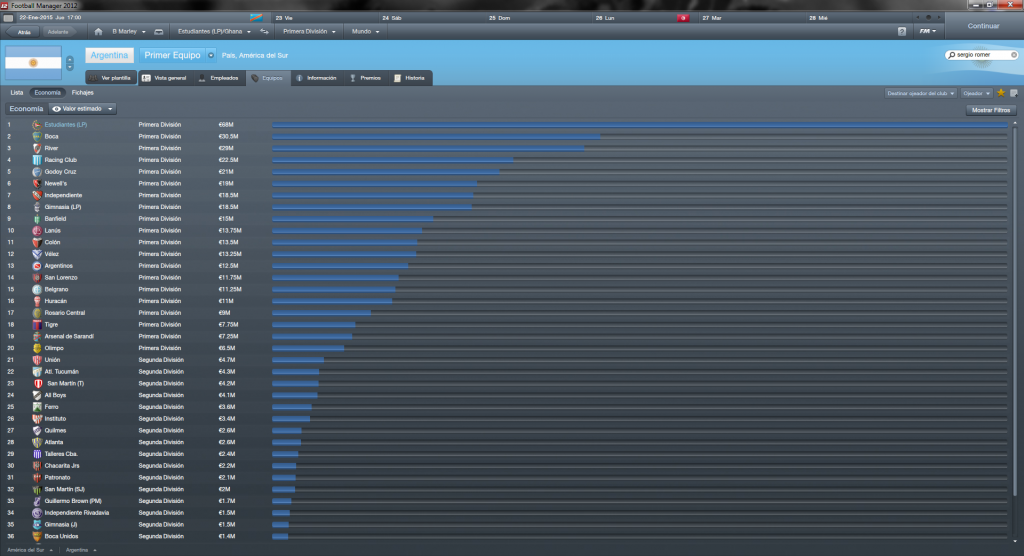Switch to the Fichajes view
This screenshot has height=556, width=1024.
tap(82, 93)
